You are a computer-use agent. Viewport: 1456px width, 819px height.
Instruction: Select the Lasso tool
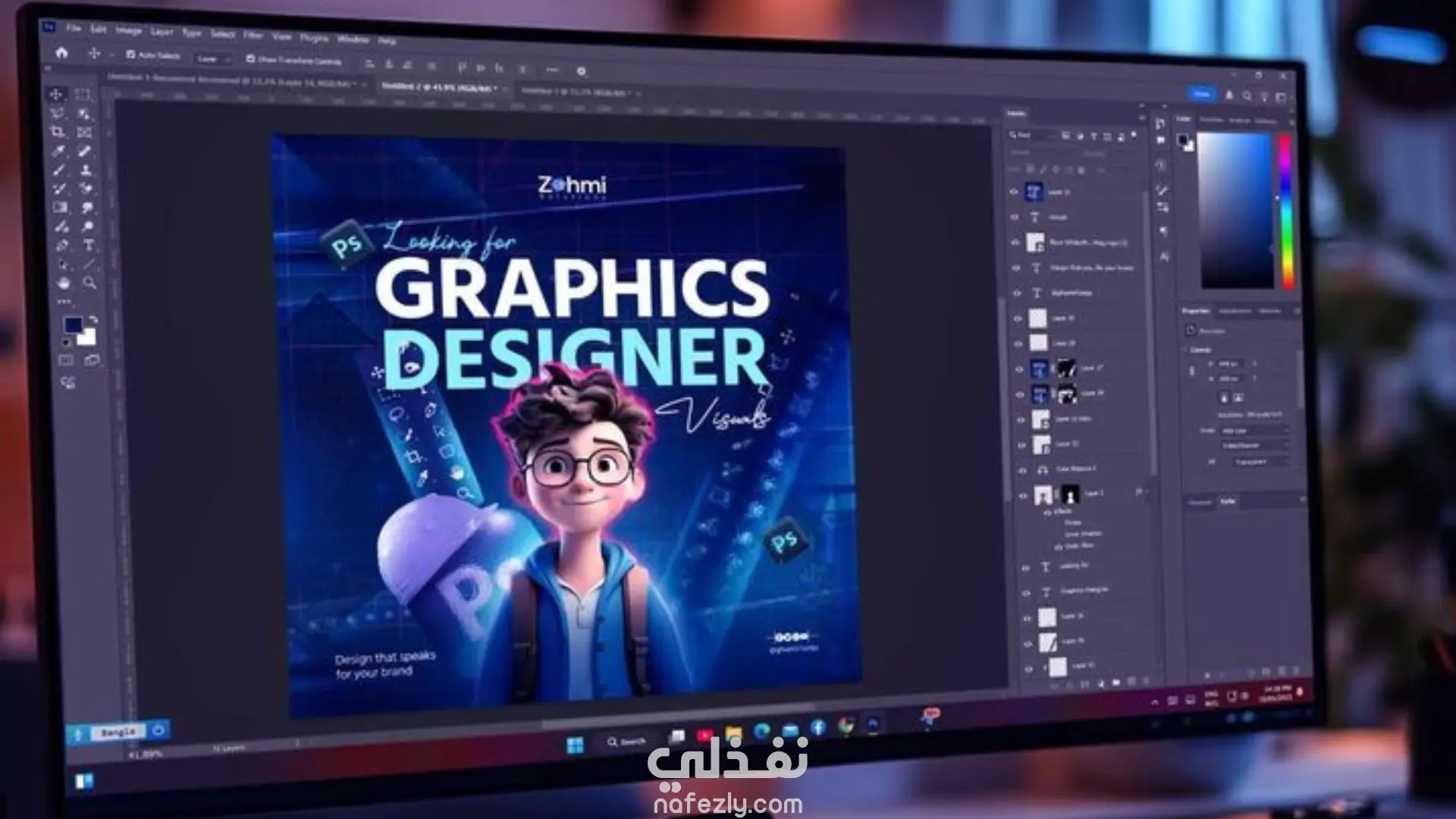click(57, 113)
